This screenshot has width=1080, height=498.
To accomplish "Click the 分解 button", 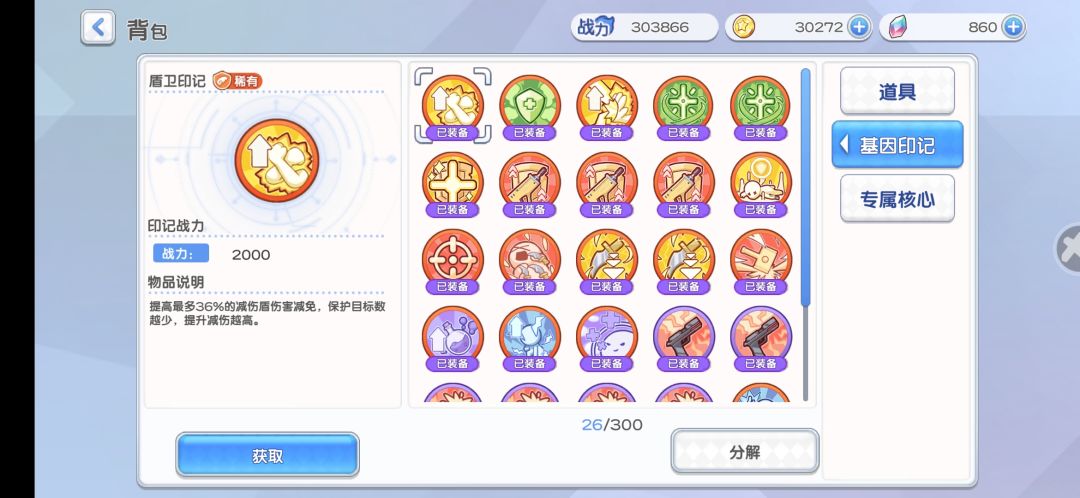I will tap(745, 452).
